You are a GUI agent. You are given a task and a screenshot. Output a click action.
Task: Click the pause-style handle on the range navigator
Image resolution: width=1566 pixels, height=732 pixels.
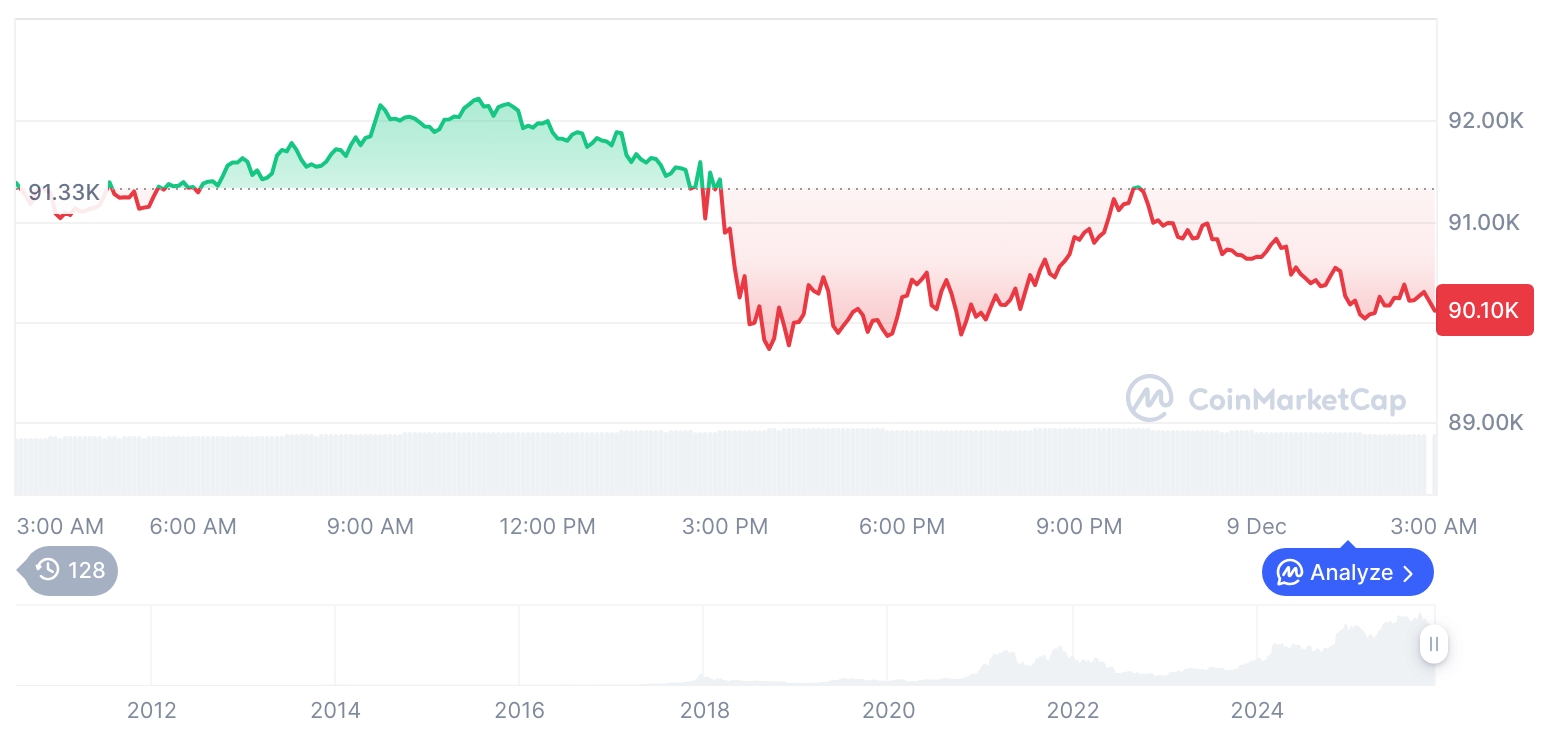(1433, 644)
